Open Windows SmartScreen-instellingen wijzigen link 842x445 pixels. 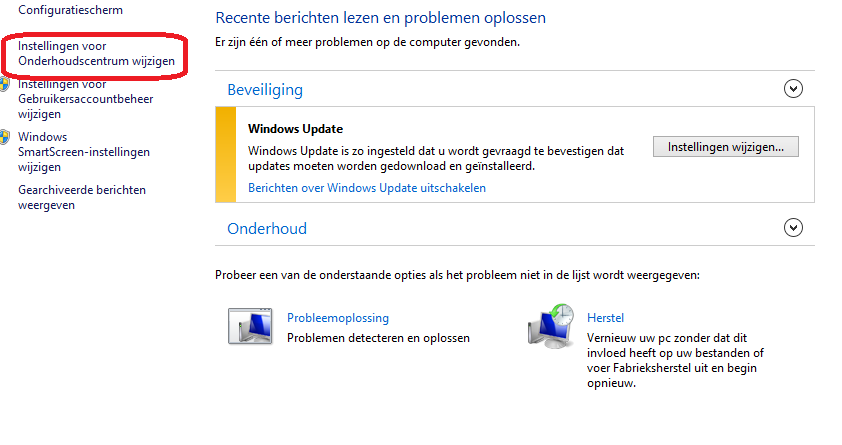click(84, 152)
